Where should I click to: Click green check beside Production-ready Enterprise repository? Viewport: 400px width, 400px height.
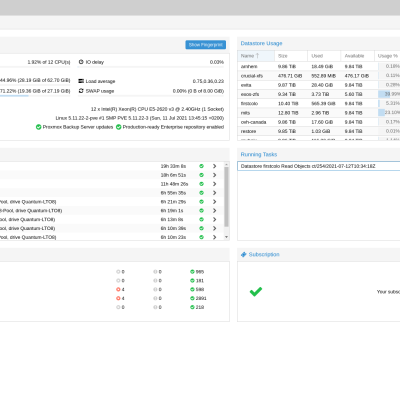point(119,127)
